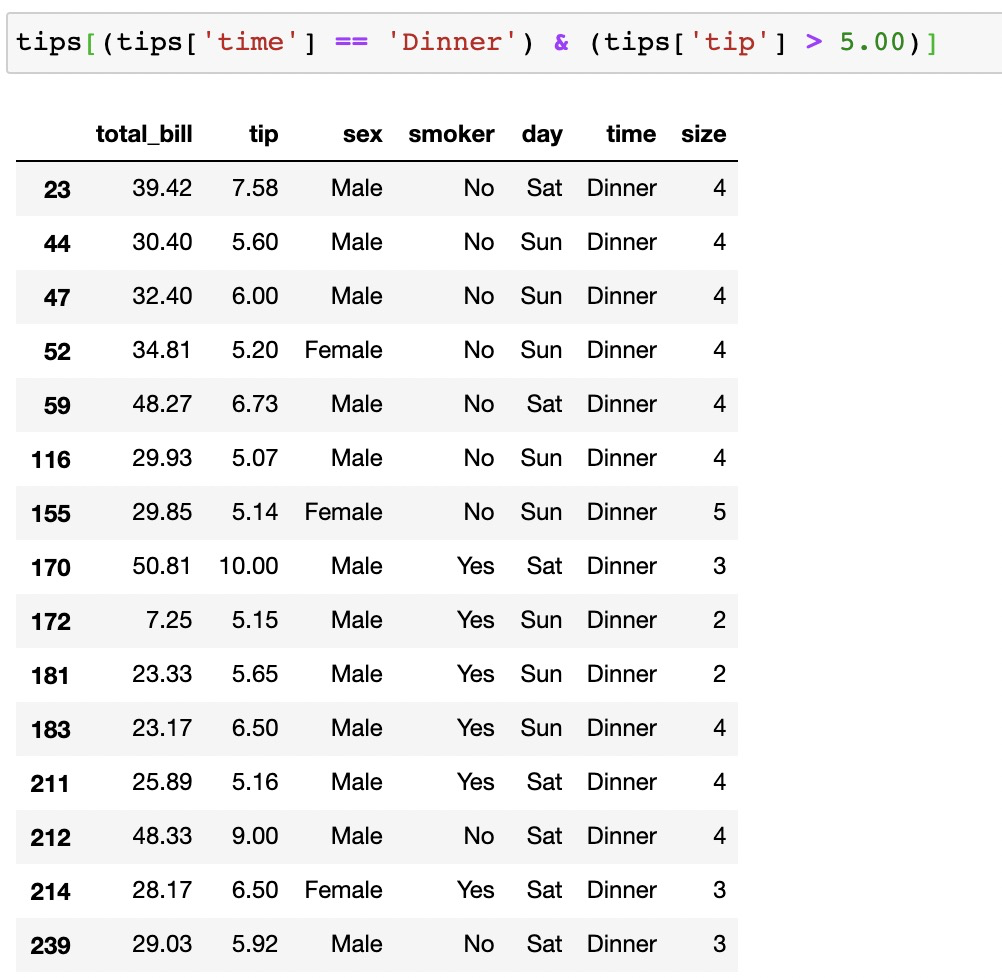Image resolution: width=1002 pixels, height=980 pixels.
Task: Click total_bill value 23.33
Action: pyautogui.click(x=162, y=673)
